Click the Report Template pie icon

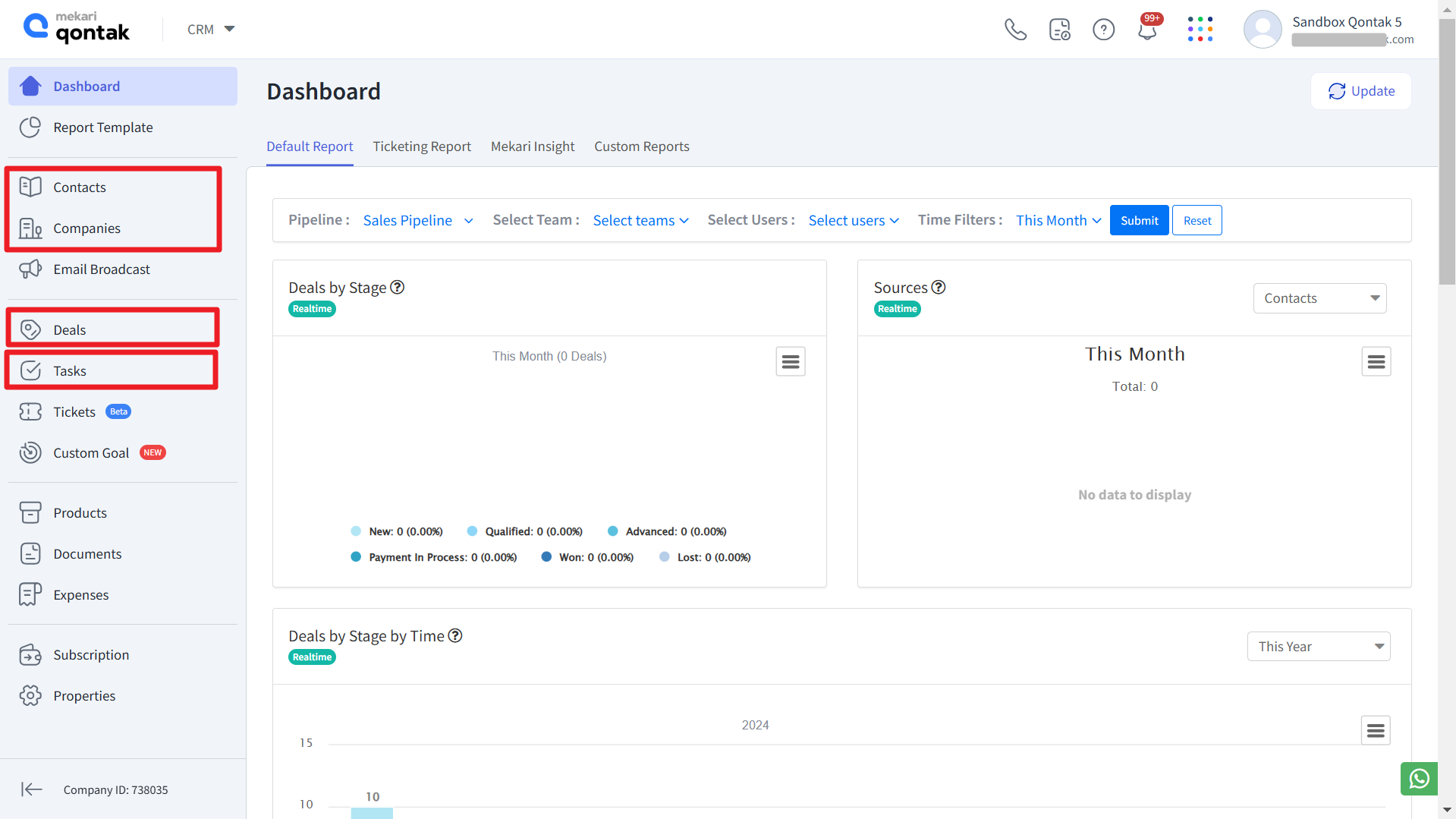click(x=30, y=127)
